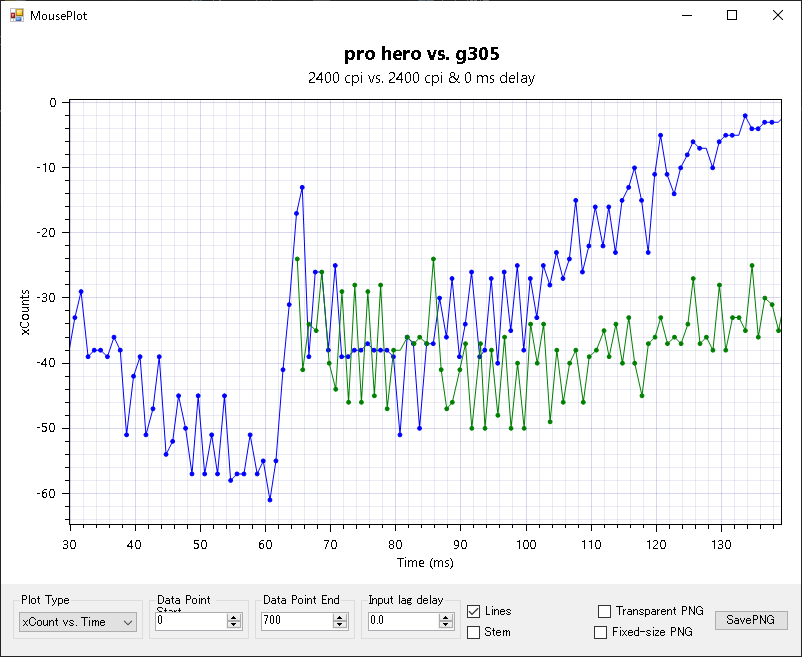
Task: Enable Transparent PNG checkbox
Action: tap(605, 611)
